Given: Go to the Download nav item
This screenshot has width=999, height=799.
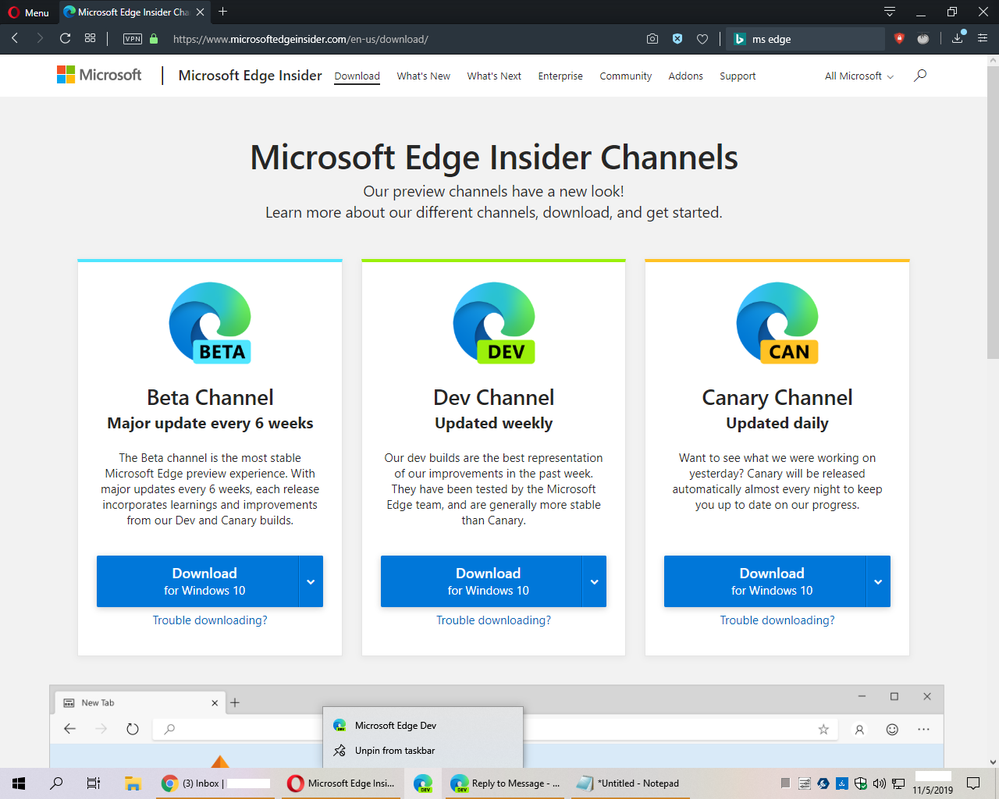Looking at the screenshot, I should [x=357, y=76].
